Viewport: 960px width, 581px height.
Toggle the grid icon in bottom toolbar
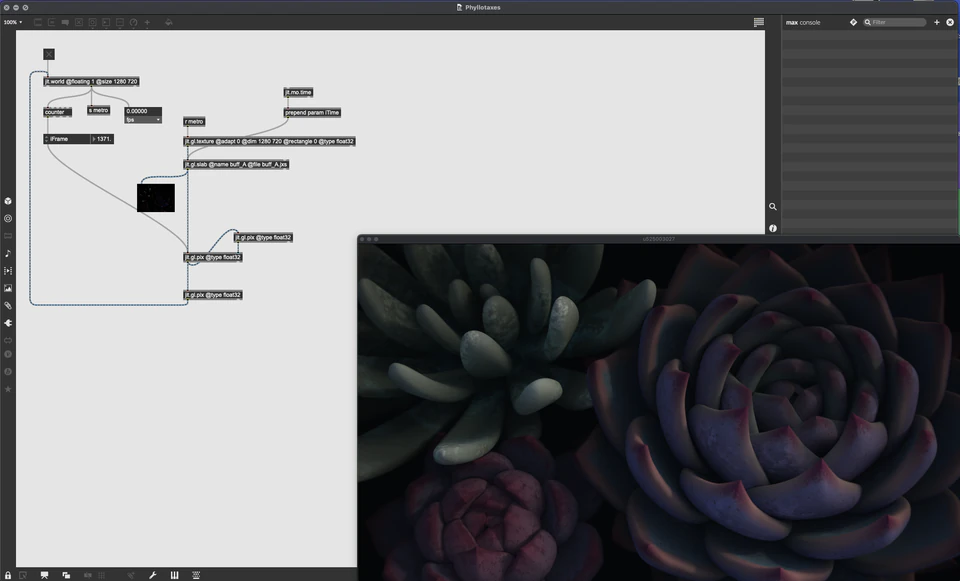coord(102,575)
